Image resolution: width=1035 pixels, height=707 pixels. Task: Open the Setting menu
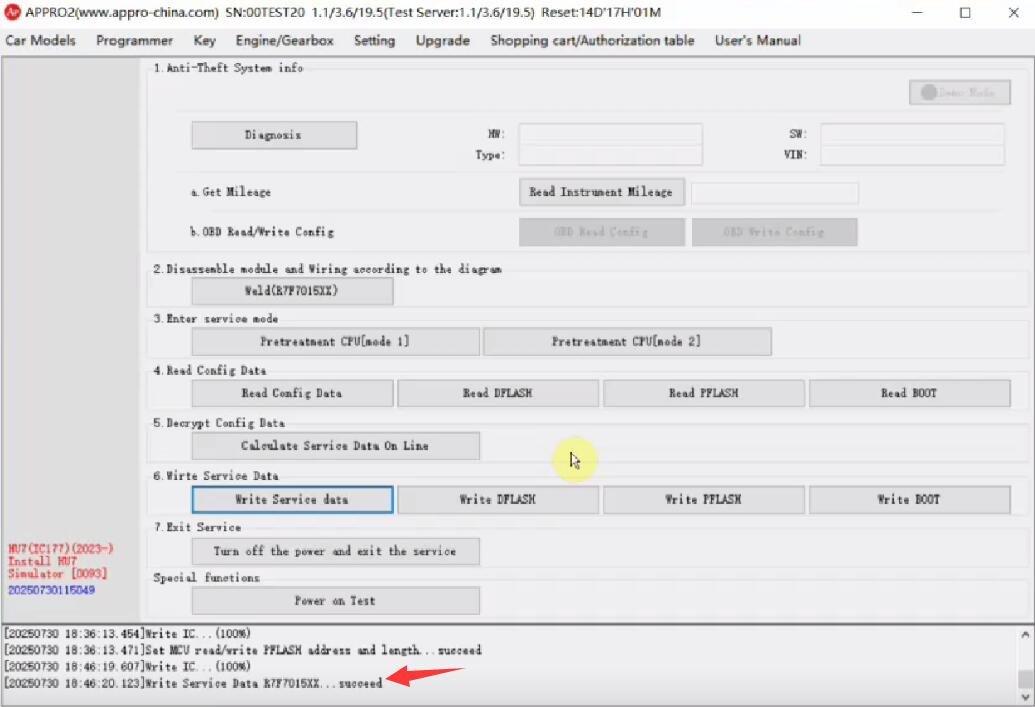pos(374,40)
